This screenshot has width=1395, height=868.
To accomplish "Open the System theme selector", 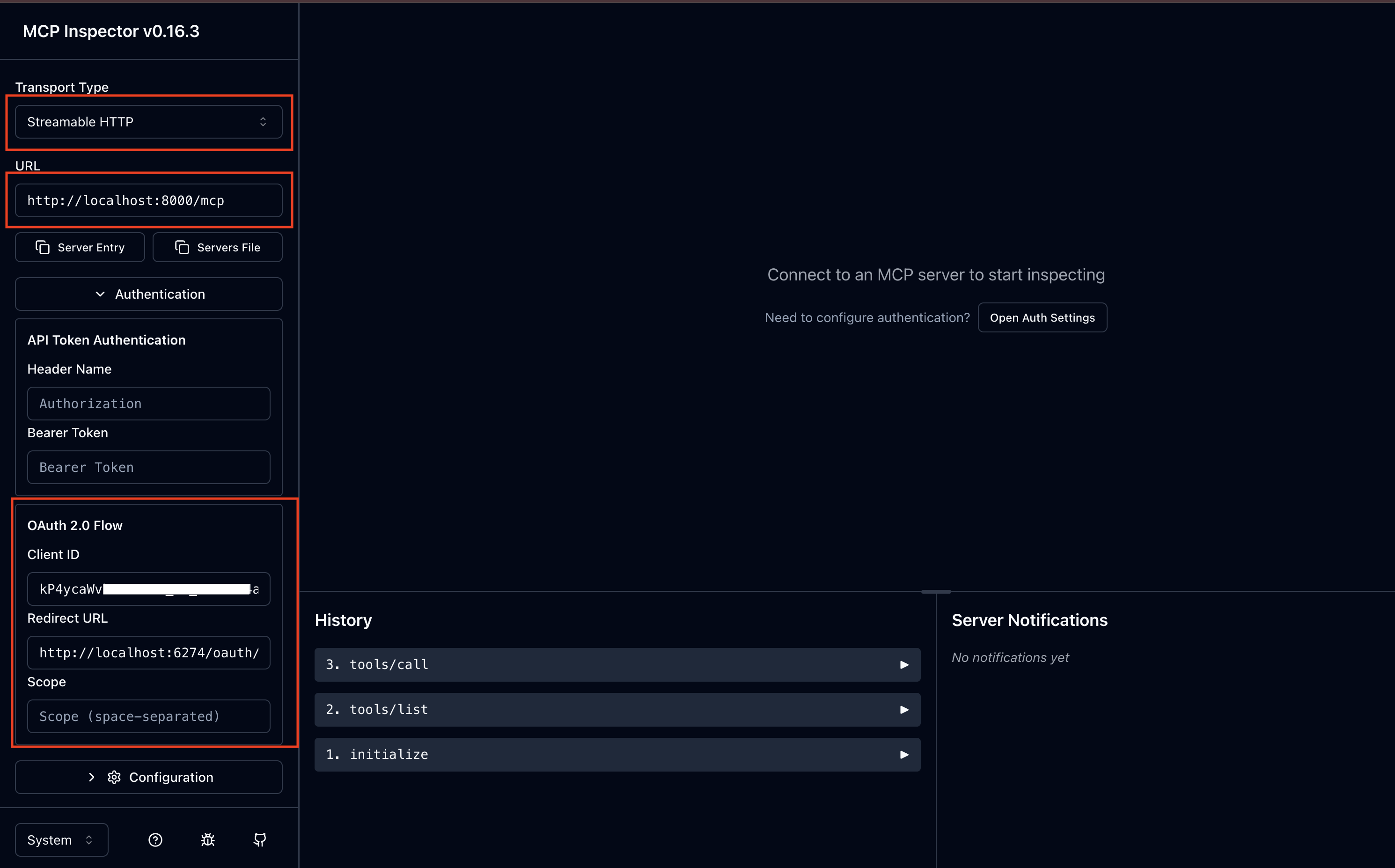I will point(61,840).
